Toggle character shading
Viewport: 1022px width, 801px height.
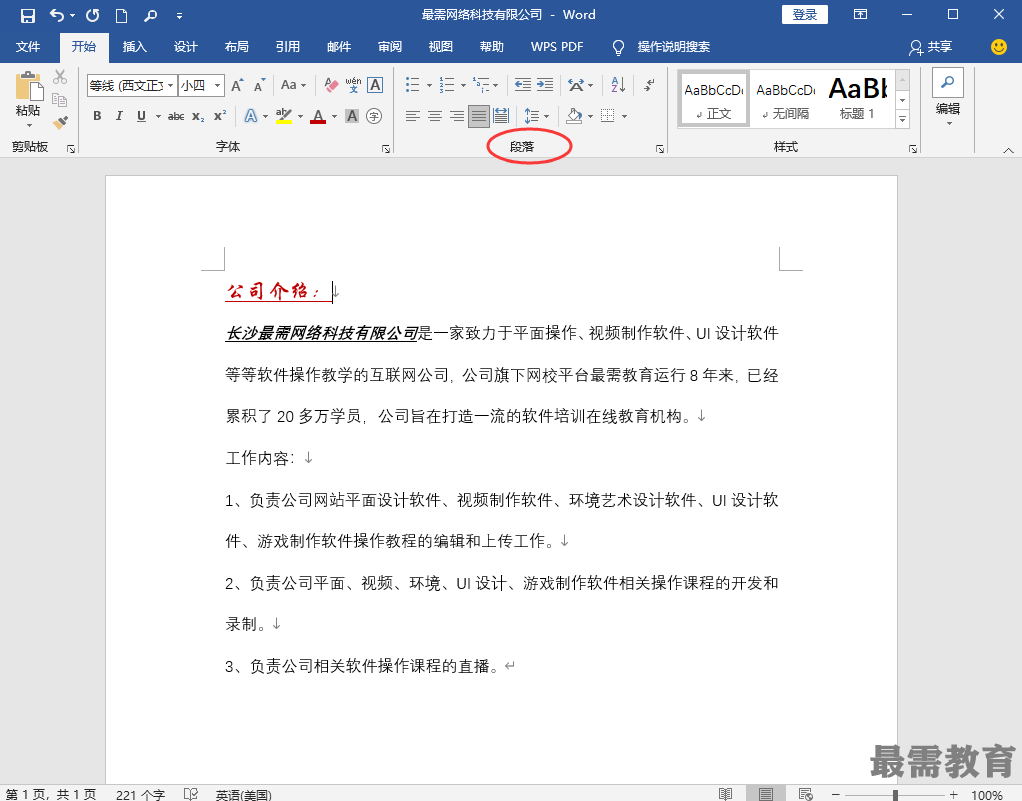click(x=352, y=116)
